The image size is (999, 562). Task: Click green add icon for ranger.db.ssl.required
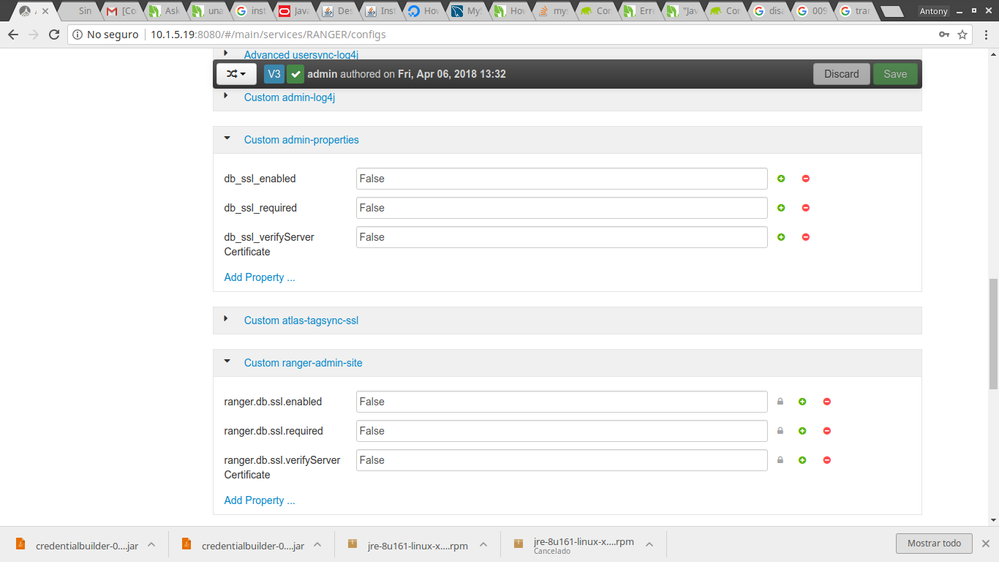[x=802, y=431]
